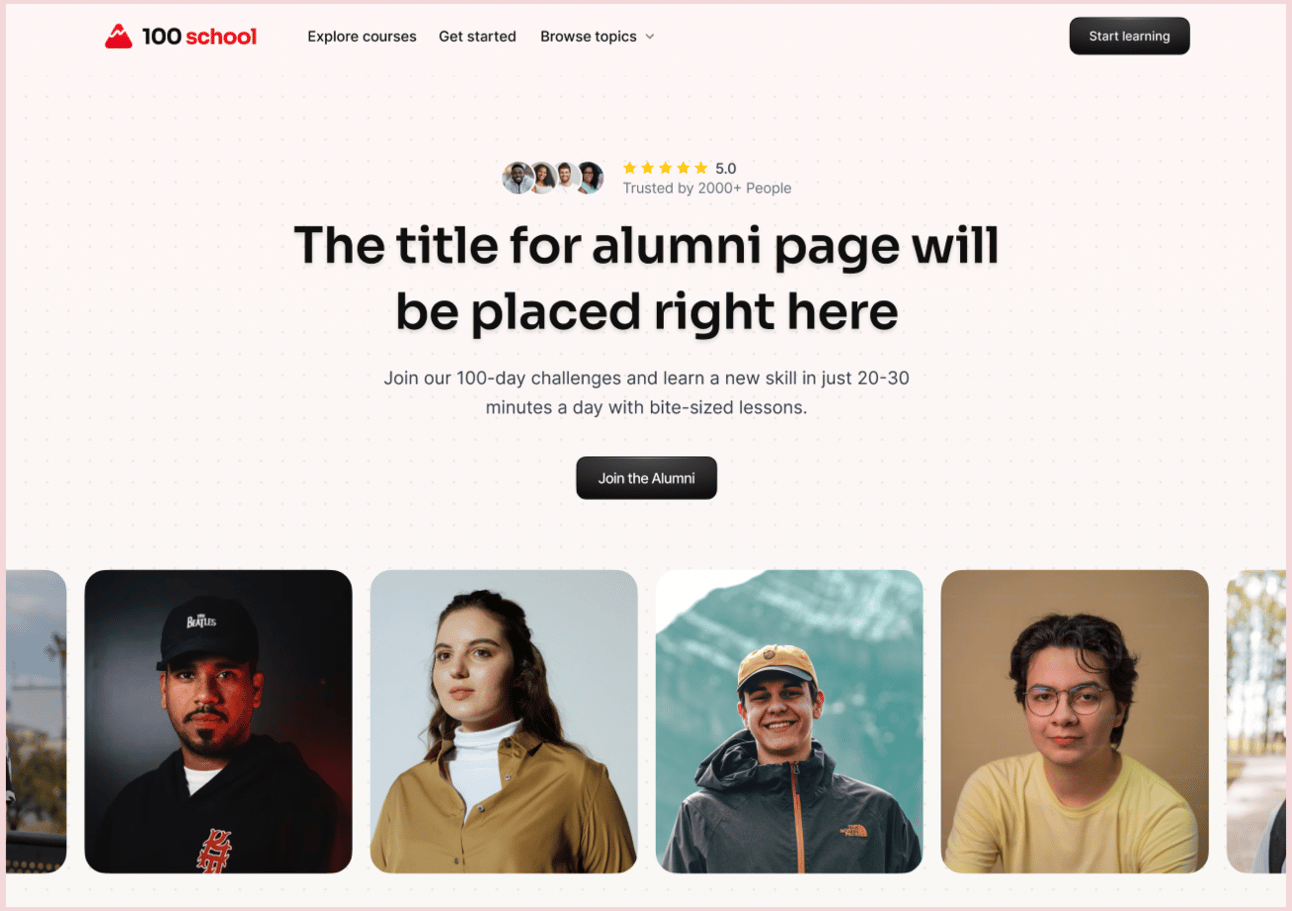Open photo of smiling man in yellow cap
This screenshot has width=1292, height=911.
(x=789, y=721)
